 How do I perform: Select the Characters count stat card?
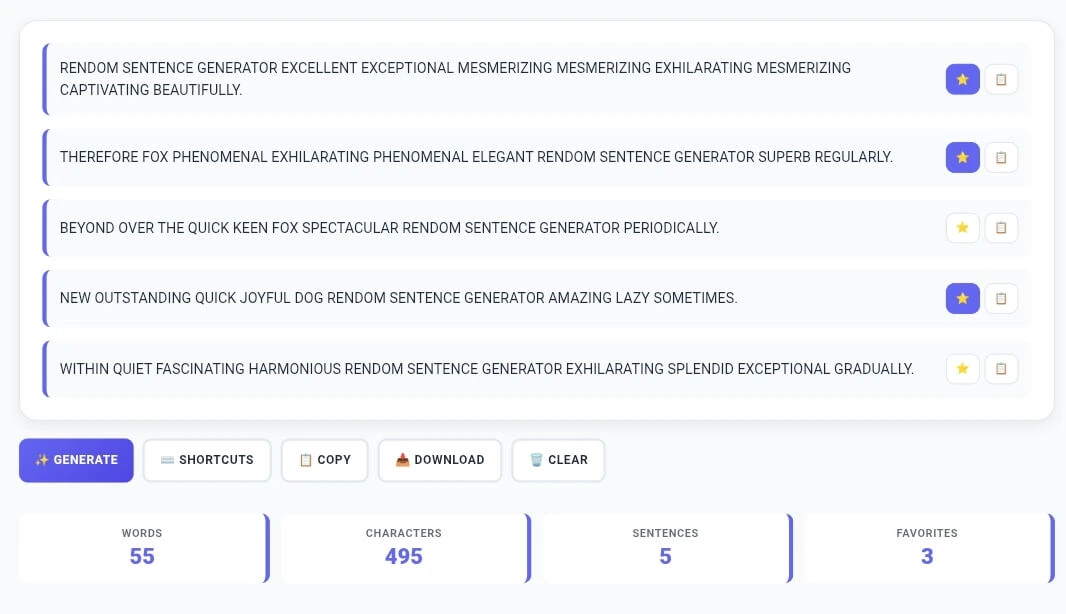404,548
